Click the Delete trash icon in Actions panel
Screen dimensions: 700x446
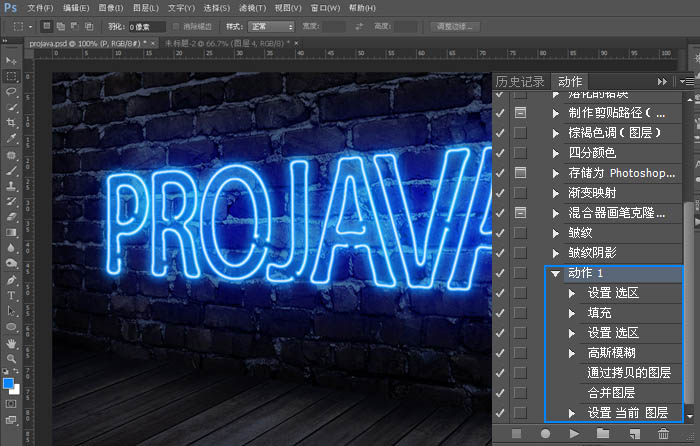tap(662, 433)
